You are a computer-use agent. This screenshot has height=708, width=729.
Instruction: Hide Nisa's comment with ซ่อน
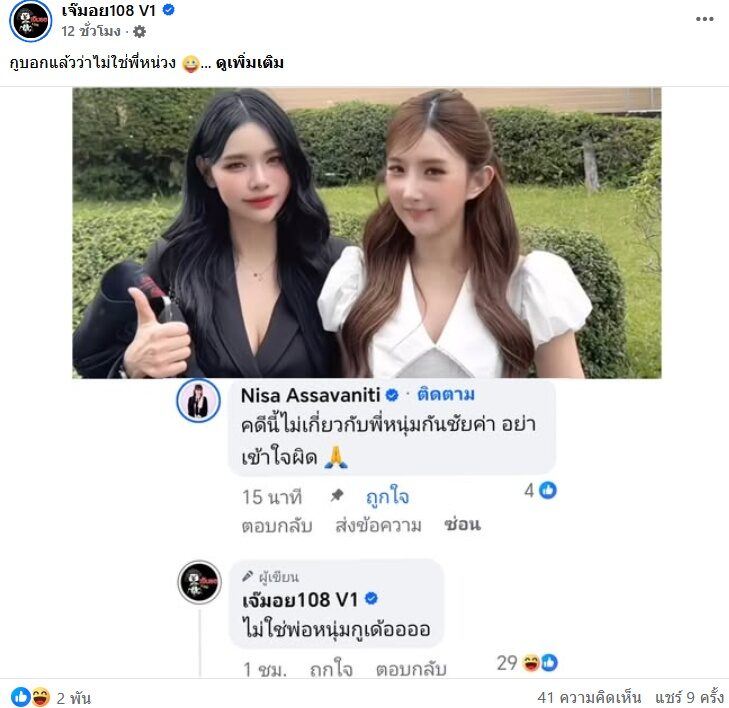(x=462, y=524)
